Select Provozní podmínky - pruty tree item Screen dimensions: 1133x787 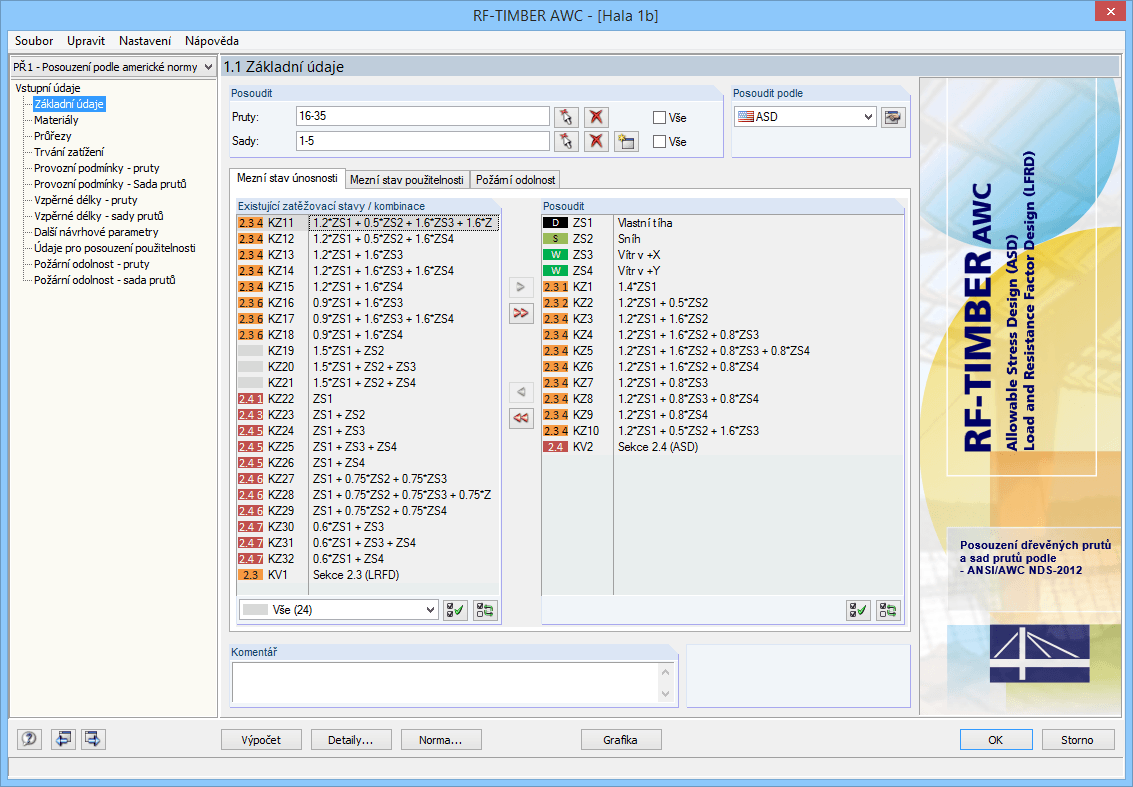97,168
